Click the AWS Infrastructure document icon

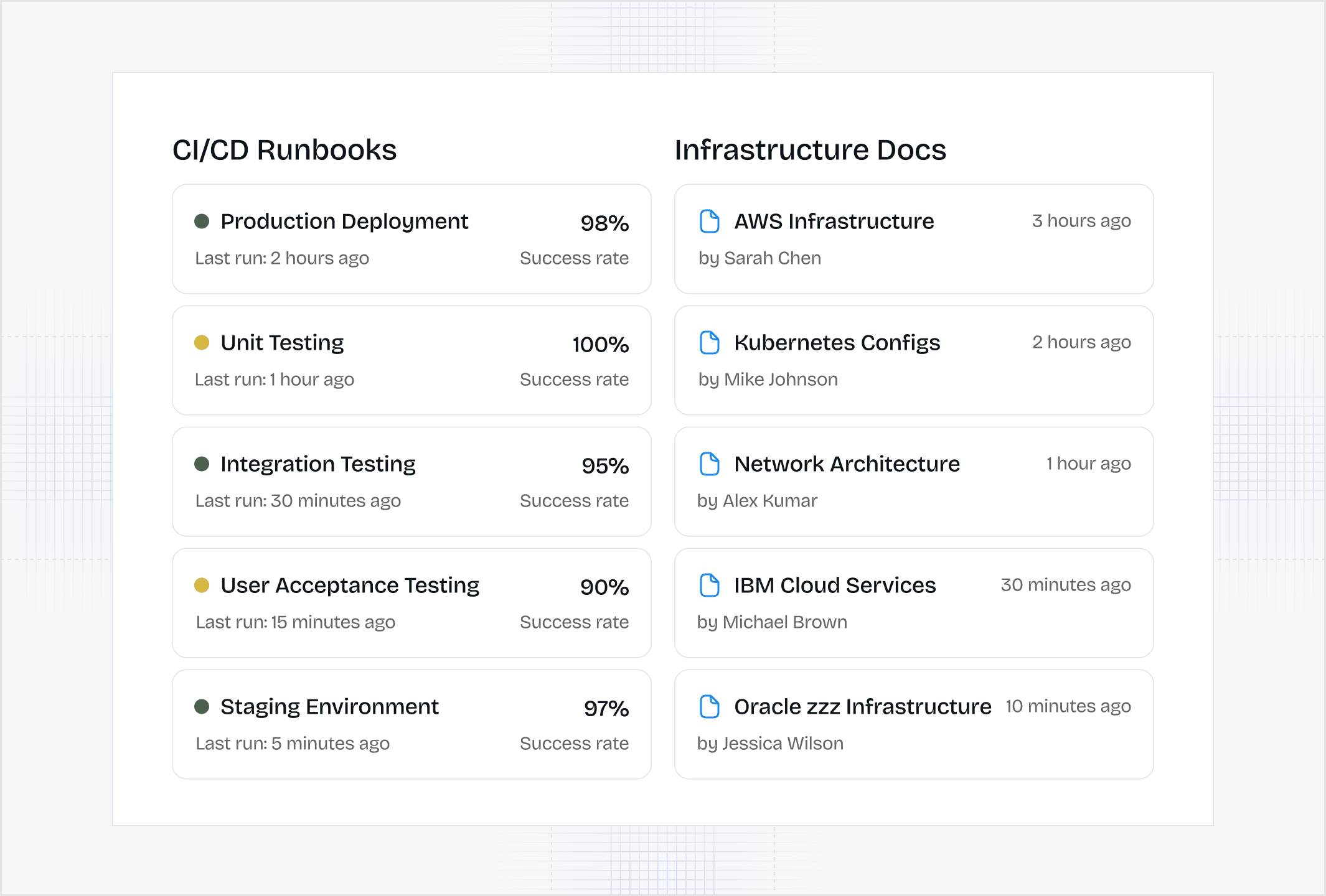(x=709, y=222)
